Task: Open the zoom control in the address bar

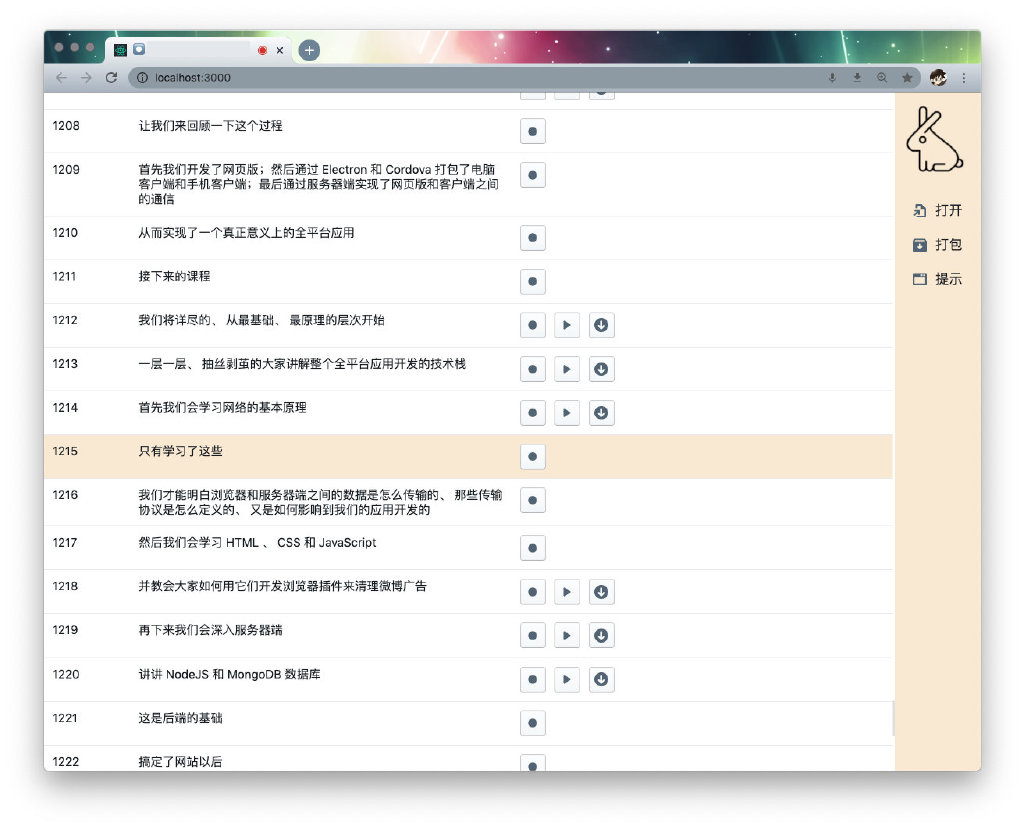Action: point(881,77)
